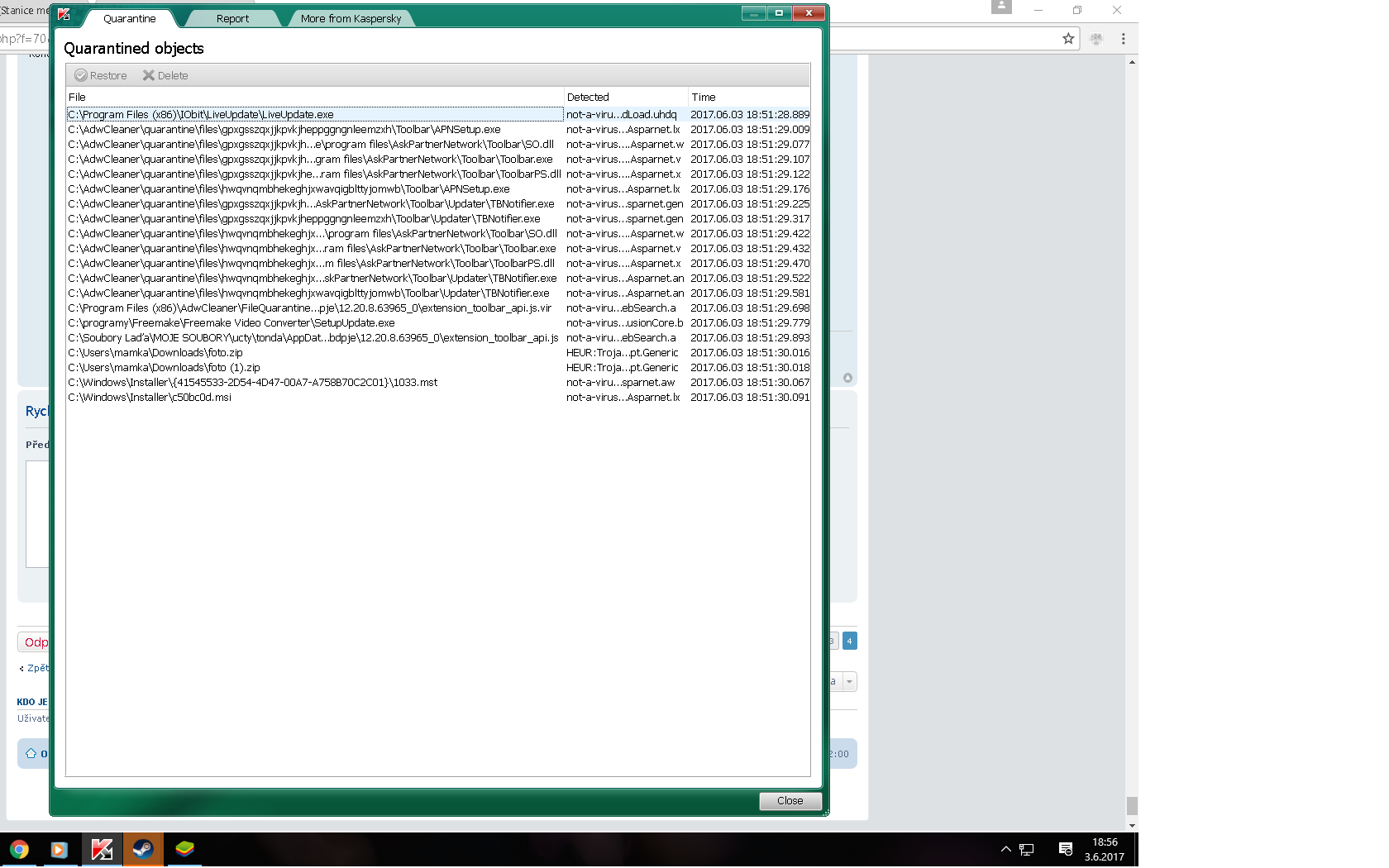Sort the list by the Detected column
The height and width of the screenshot is (868, 1389).
point(626,97)
